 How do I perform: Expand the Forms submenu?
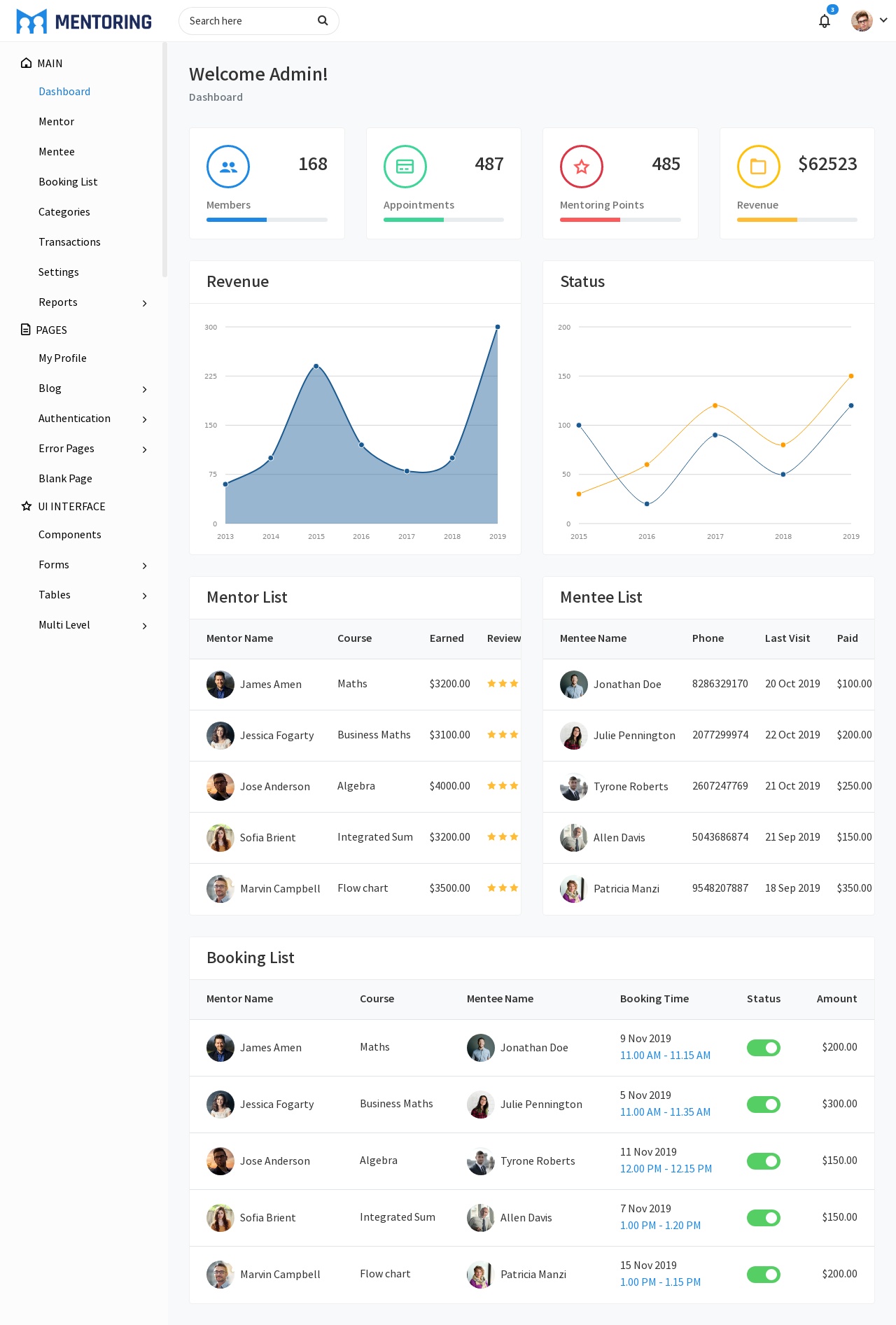tap(144, 566)
